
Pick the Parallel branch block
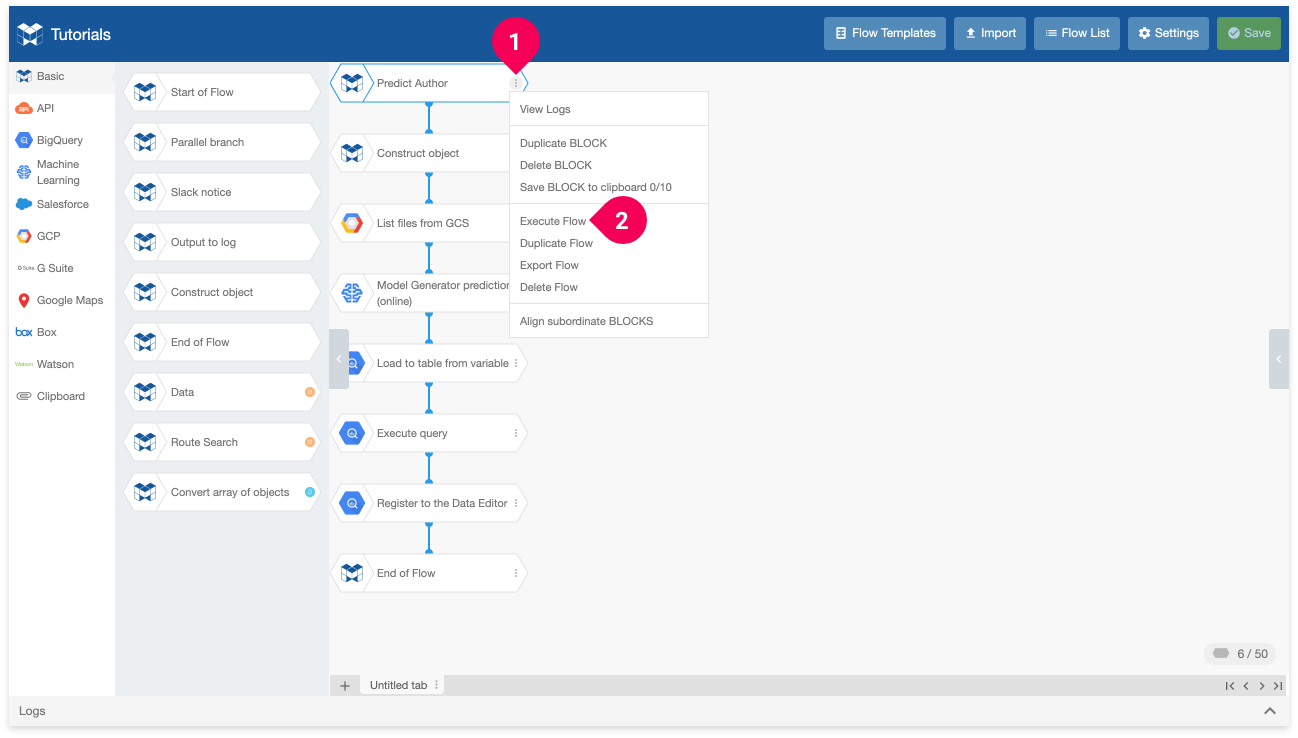coord(222,142)
